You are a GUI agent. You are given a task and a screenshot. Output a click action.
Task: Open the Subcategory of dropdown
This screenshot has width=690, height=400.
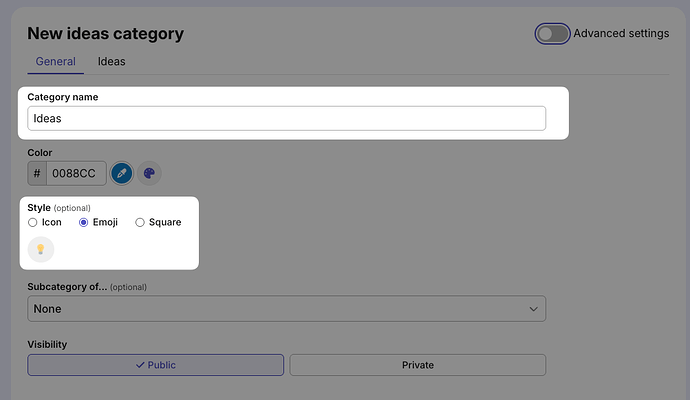(x=286, y=309)
